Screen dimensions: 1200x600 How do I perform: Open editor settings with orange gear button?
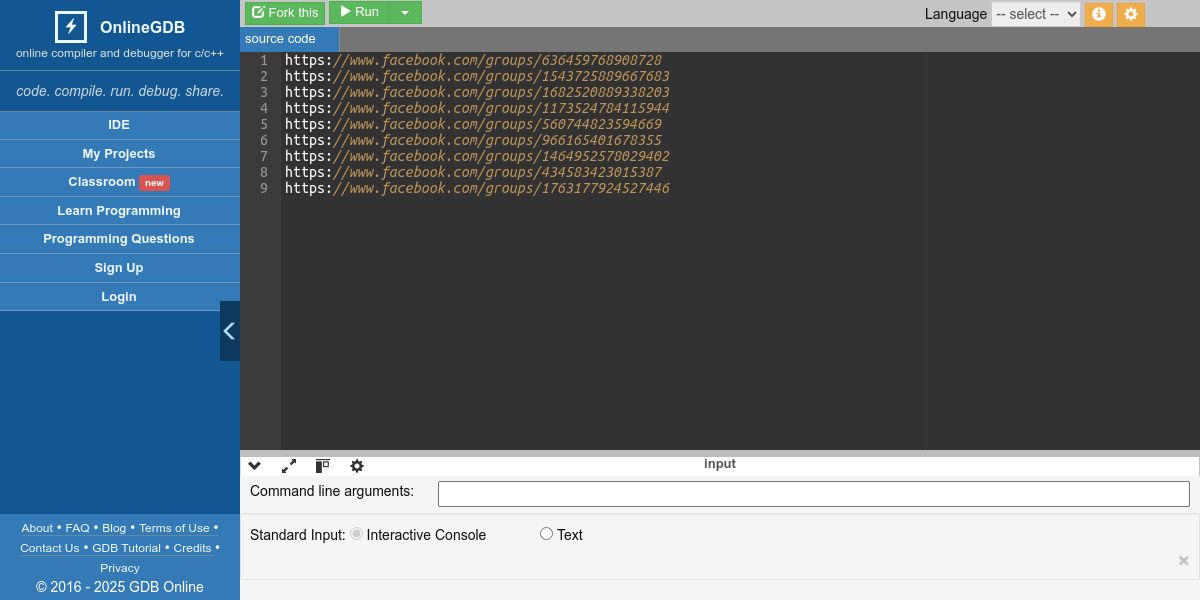(1131, 14)
